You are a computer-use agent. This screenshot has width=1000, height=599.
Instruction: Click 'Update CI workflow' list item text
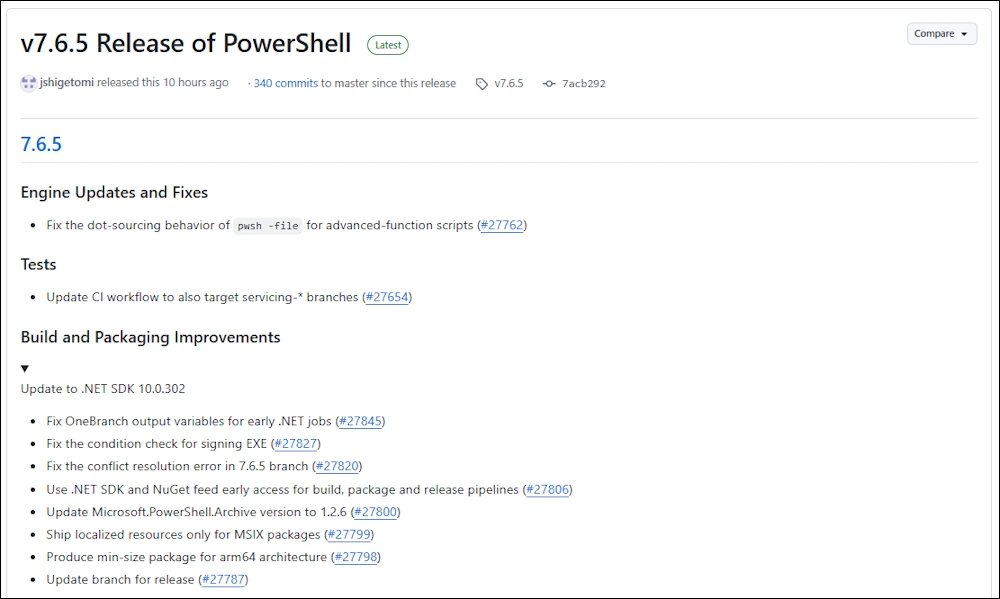[x=202, y=297]
